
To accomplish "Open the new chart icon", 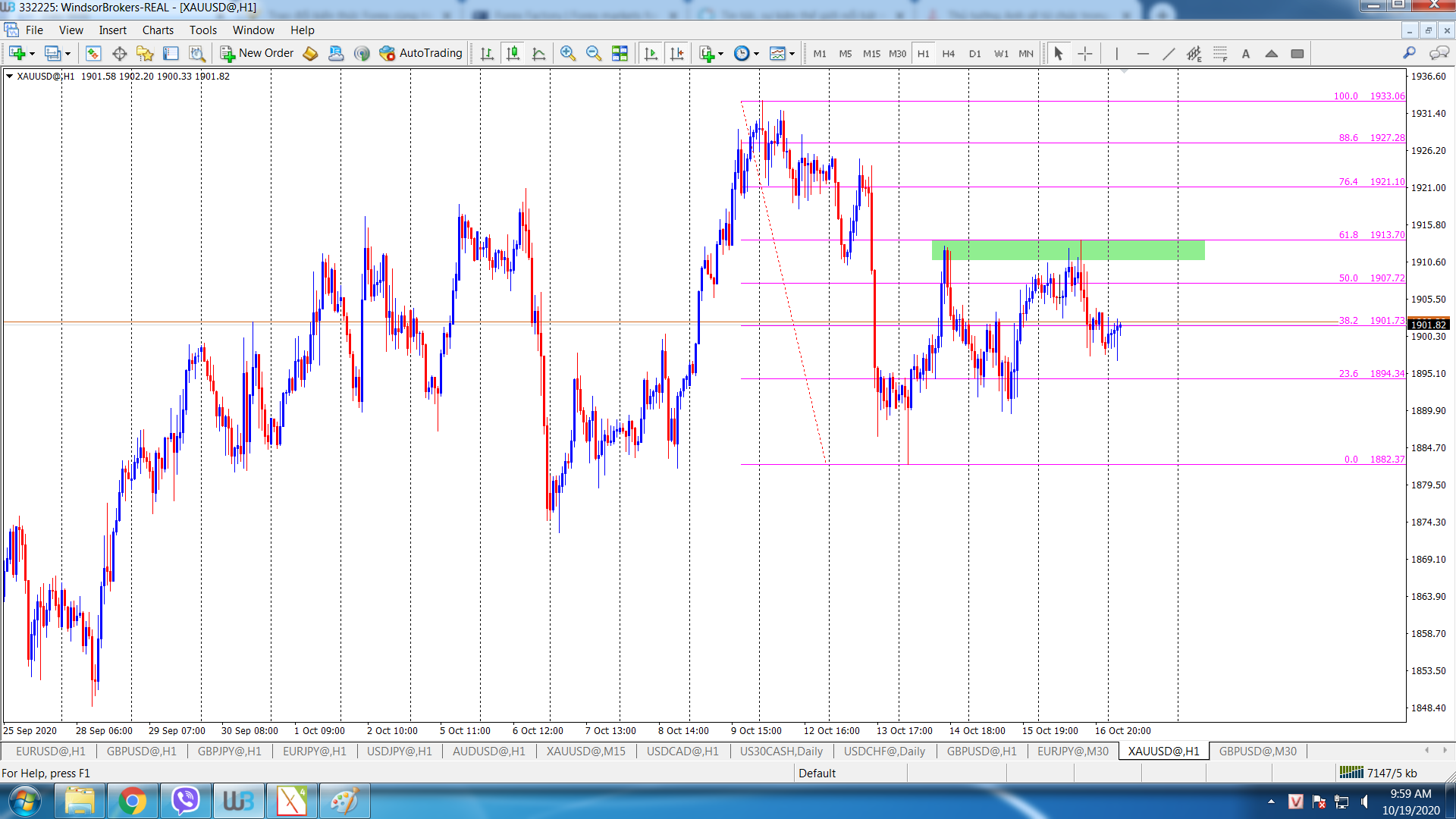I will tap(17, 53).
